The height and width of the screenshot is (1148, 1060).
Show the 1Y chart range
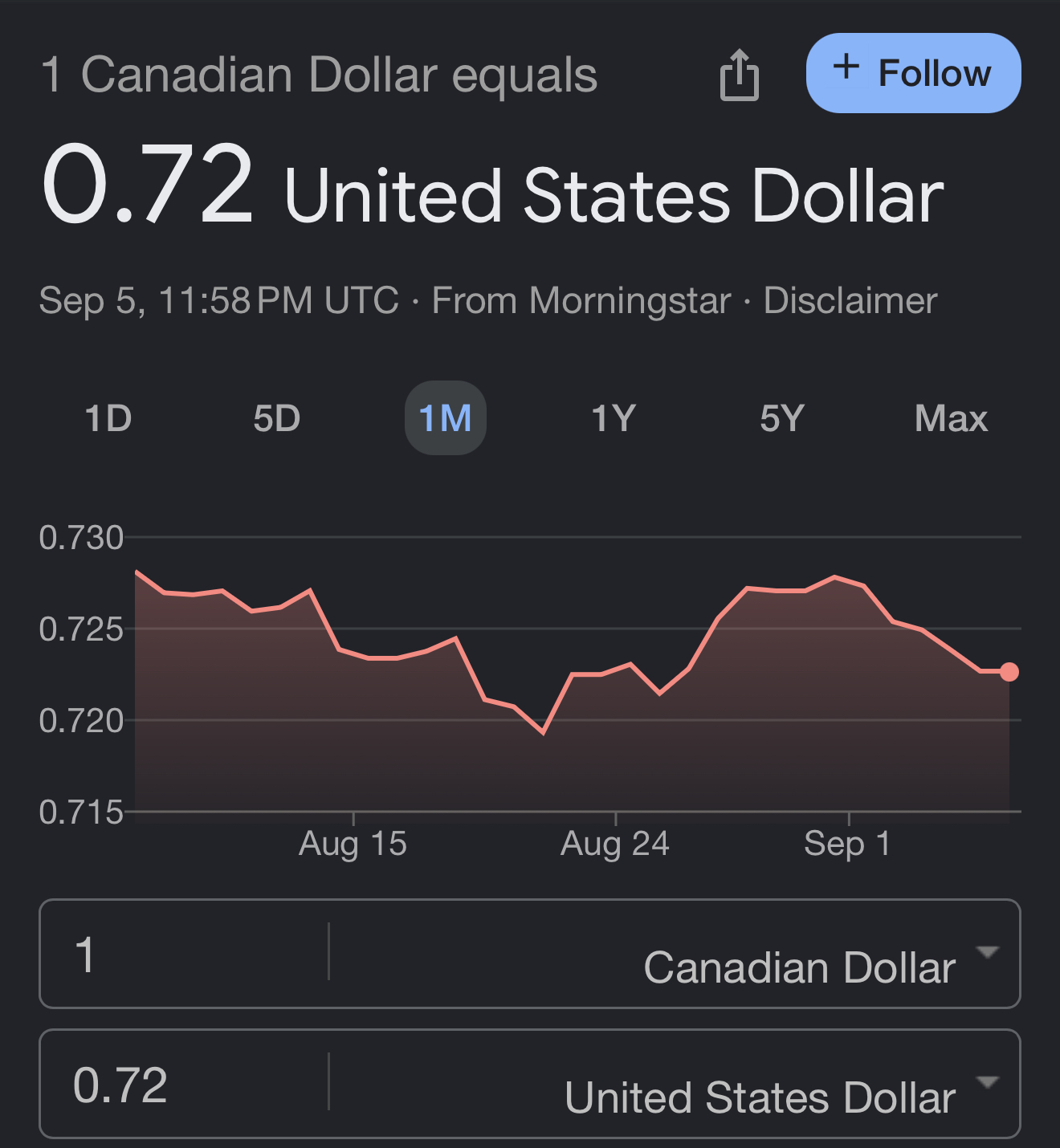(614, 418)
